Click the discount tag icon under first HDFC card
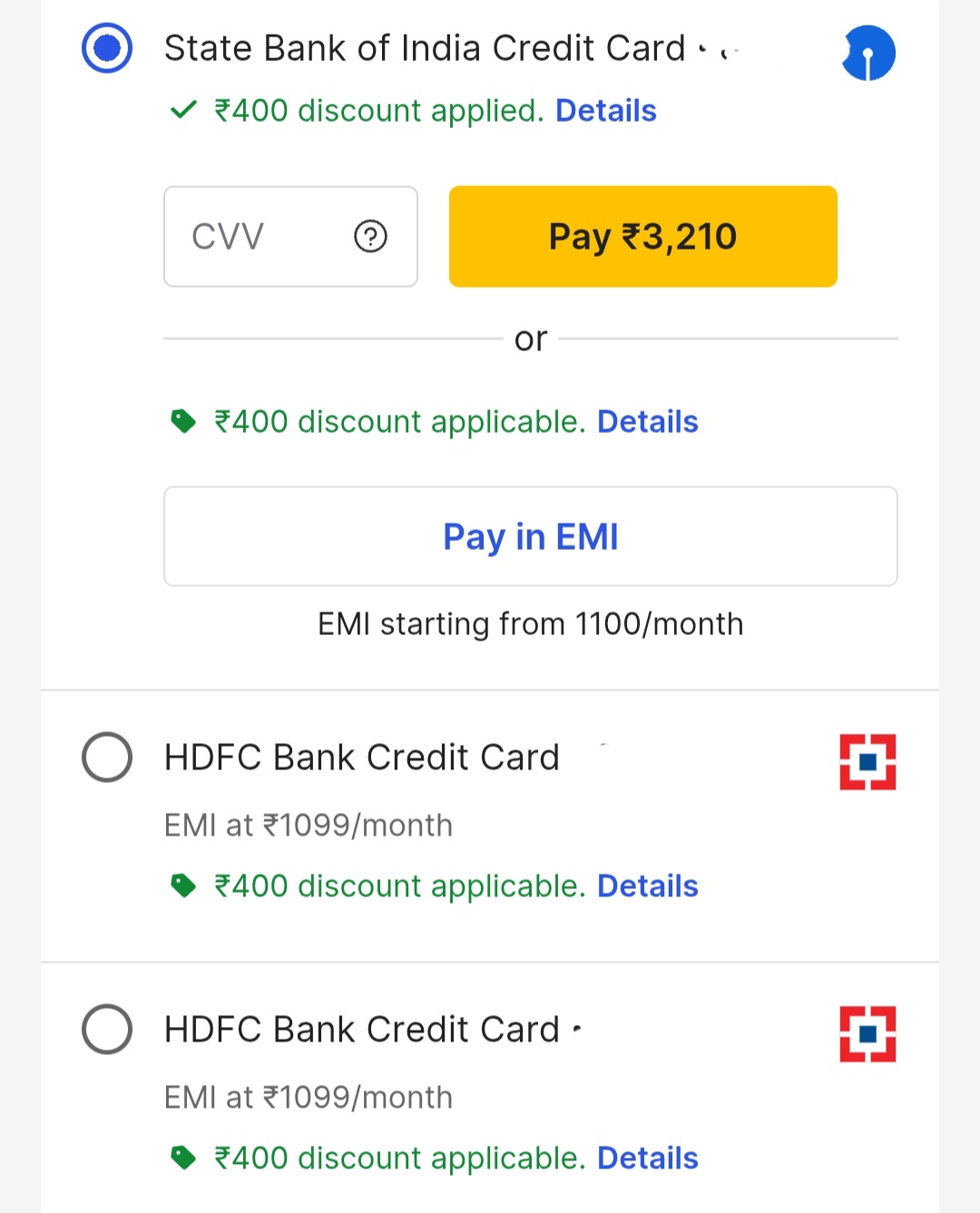This screenshot has height=1213, width=980. tap(184, 885)
